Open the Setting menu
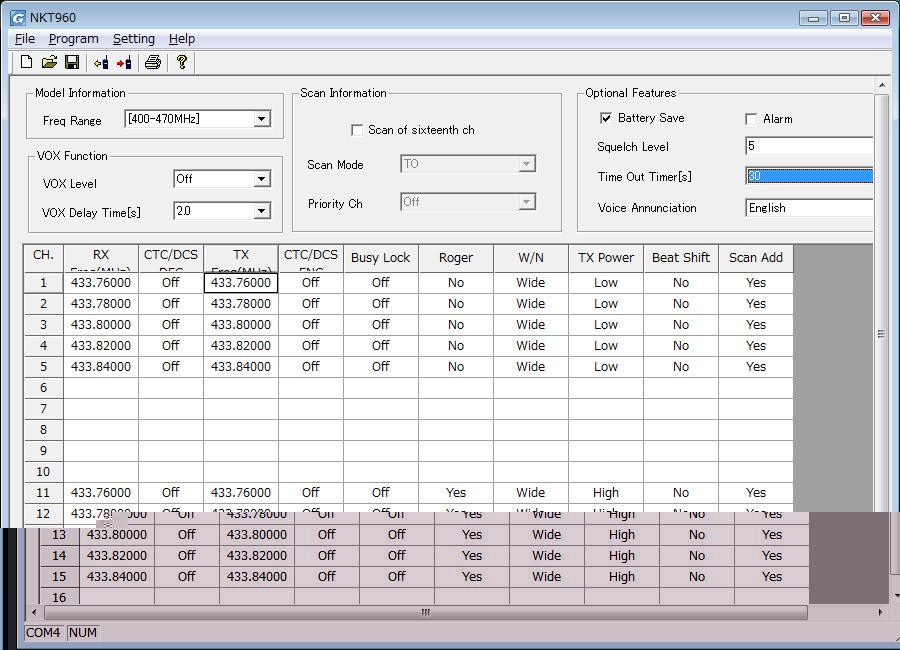The image size is (900, 650). coord(133,39)
